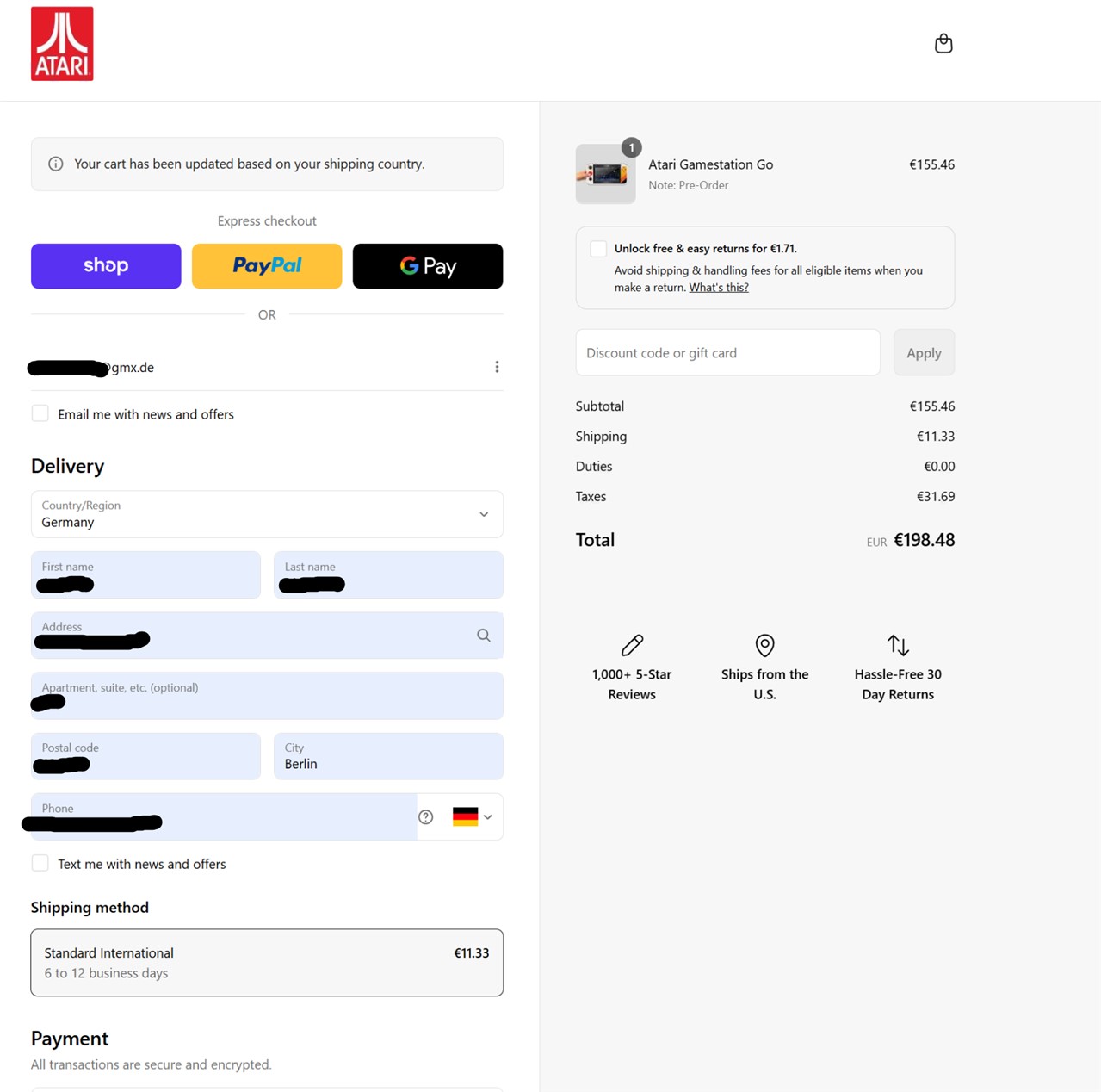The height and width of the screenshot is (1092, 1101).
Task: Open the Country/Region dropdown
Action: coord(266,514)
